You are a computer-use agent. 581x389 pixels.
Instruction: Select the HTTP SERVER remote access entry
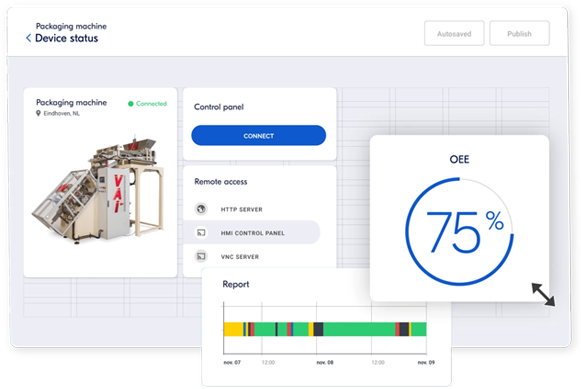252,209
